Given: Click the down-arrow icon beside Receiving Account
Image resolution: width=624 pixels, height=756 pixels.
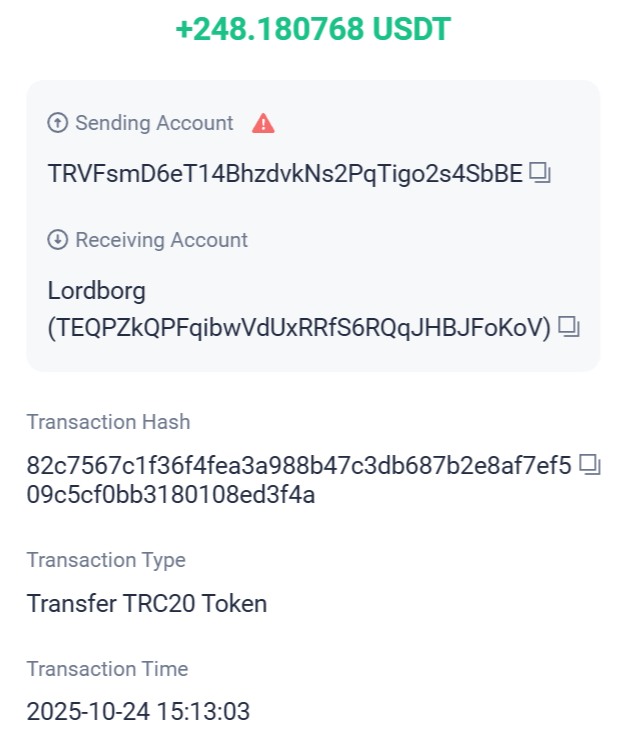Looking at the screenshot, I should [x=58, y=240].
